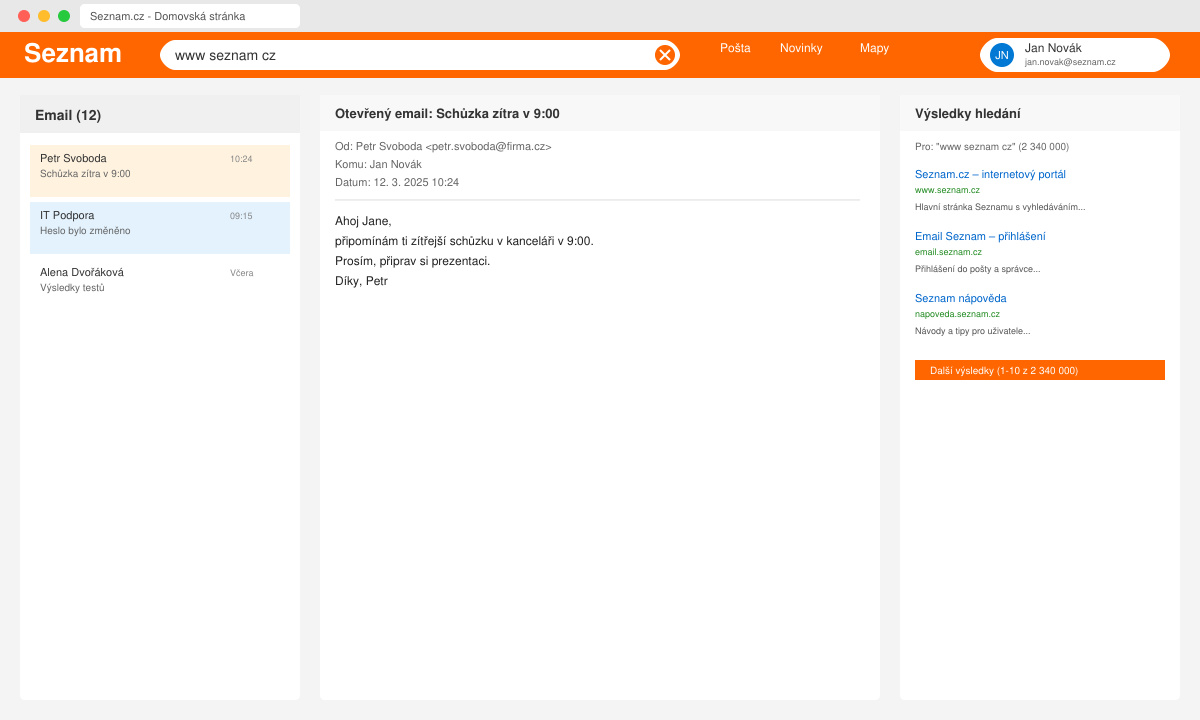Click the 09:15 timestamp in email list

[x=241, y=216]
